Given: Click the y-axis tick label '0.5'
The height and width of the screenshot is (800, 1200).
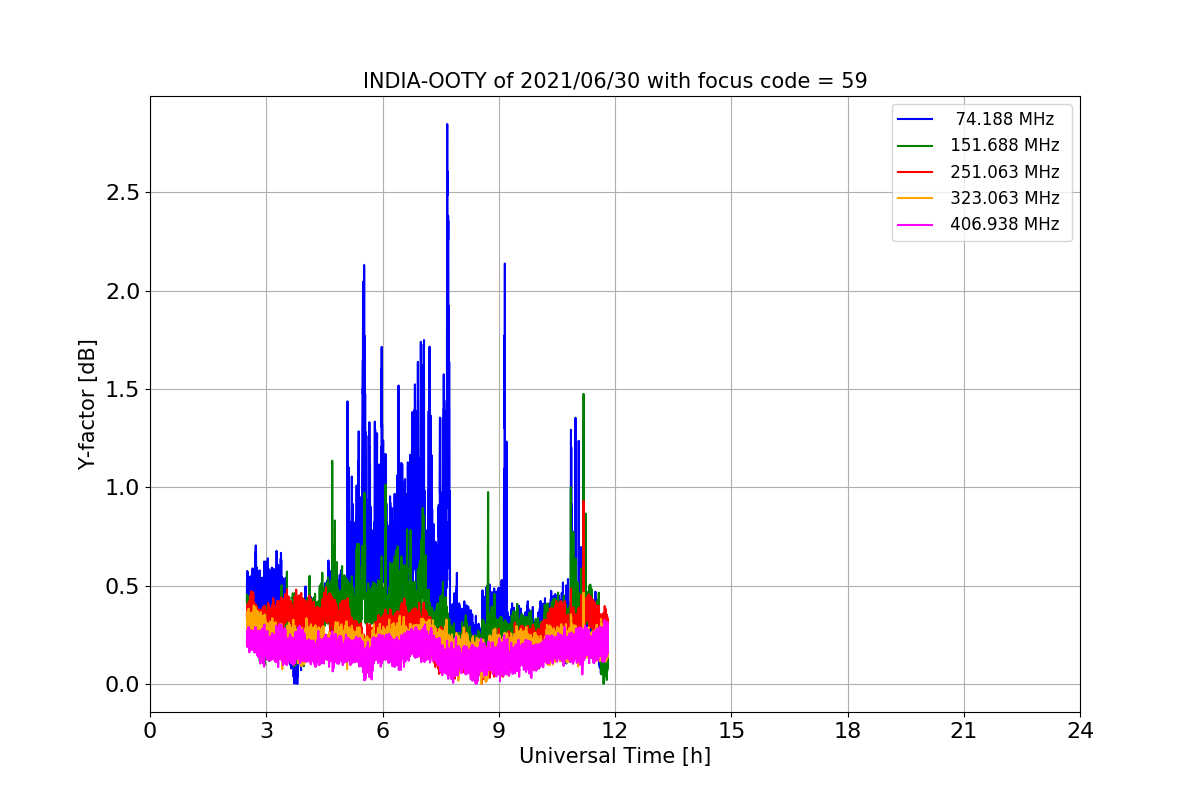Looking at the screenshot, I should point(124,587).
